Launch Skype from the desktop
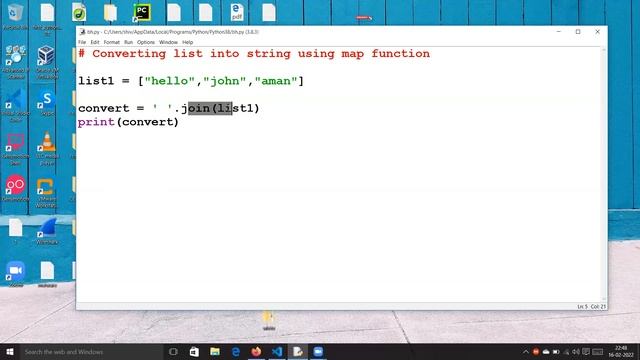 click(47, 99)
